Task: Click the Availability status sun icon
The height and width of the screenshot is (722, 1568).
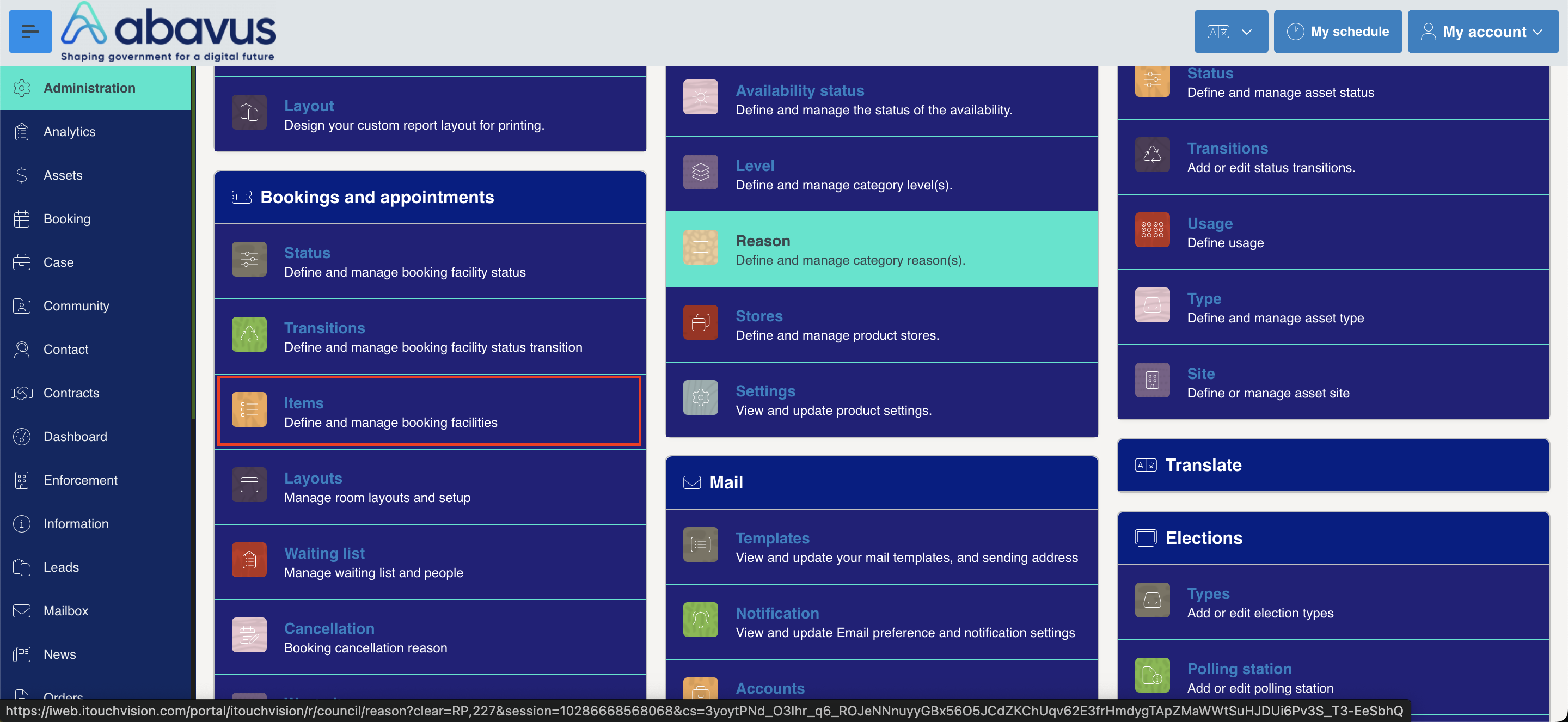Action: 701,97
